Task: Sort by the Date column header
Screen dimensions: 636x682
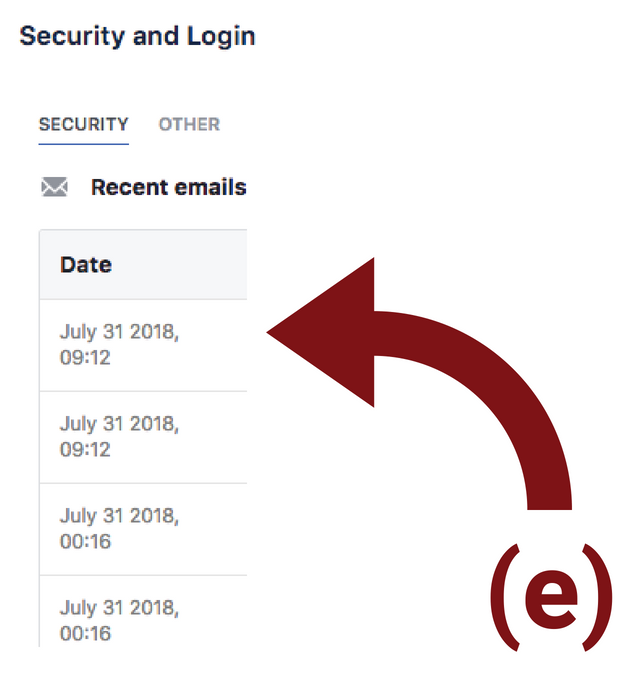Action: coord(86,265)
